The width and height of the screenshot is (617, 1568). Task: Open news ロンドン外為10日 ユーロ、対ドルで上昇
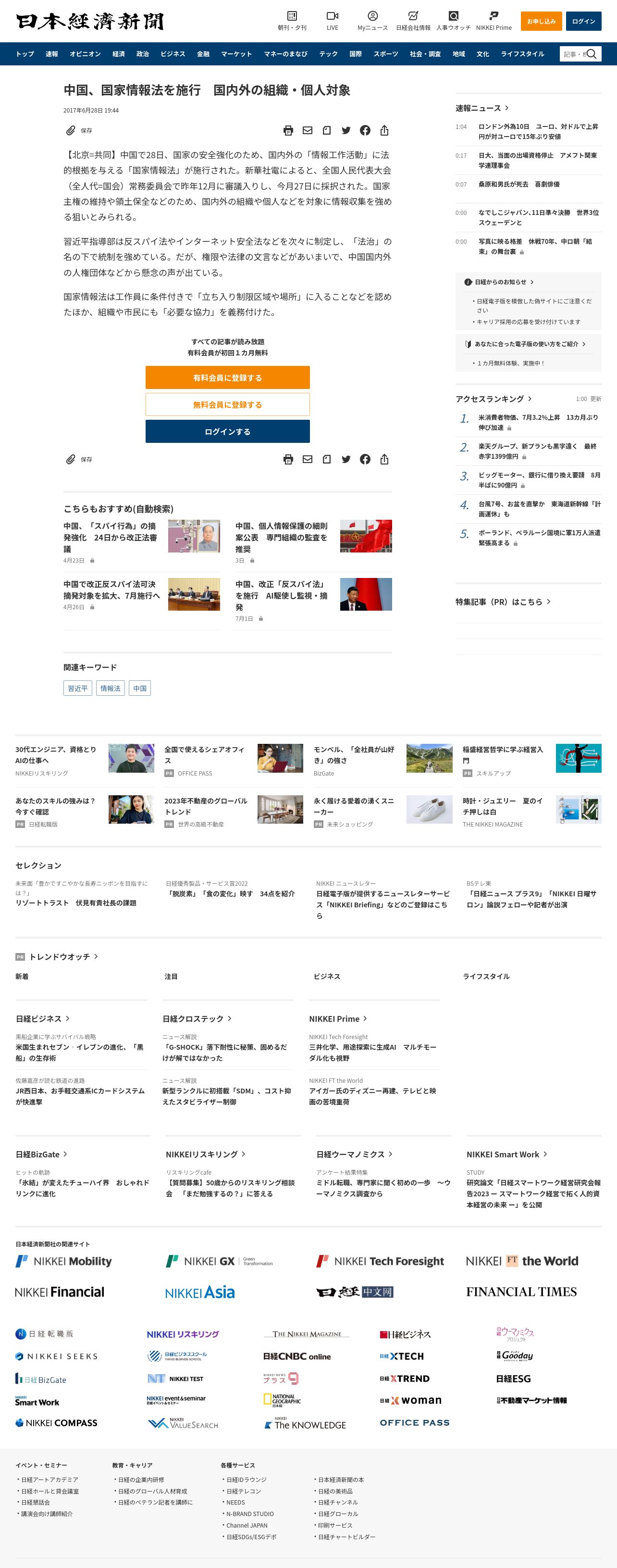538,131
